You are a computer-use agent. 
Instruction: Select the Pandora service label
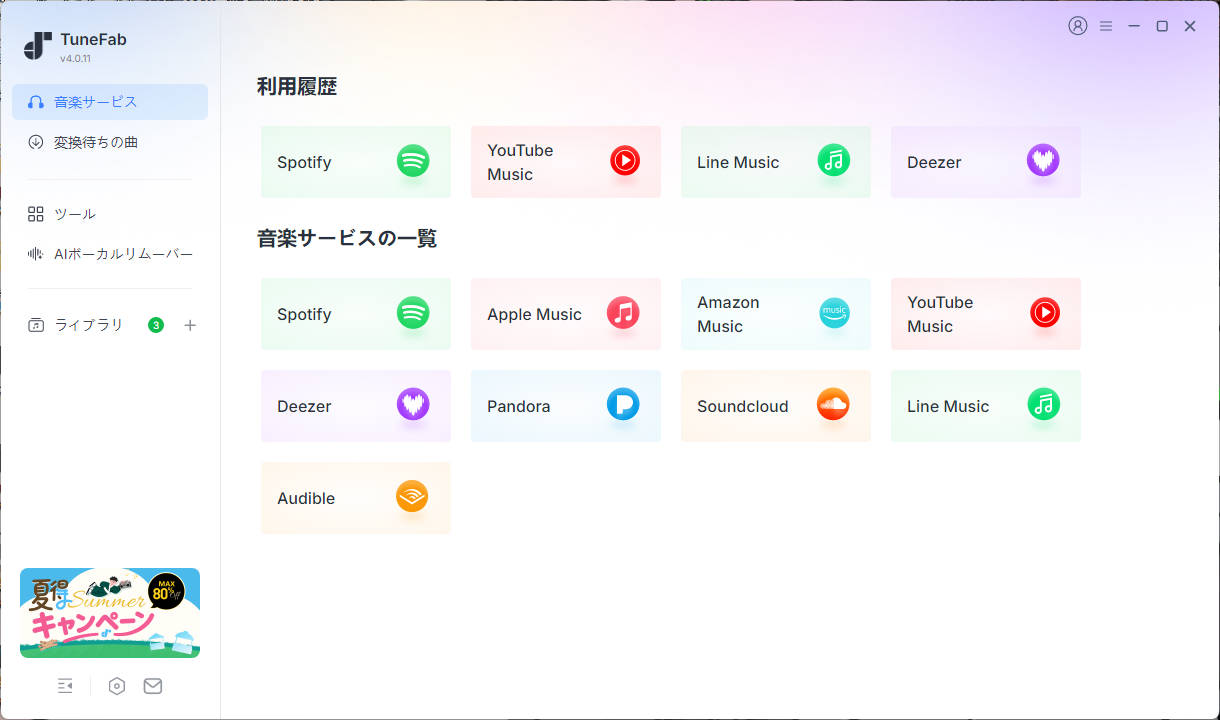point(518,406)
